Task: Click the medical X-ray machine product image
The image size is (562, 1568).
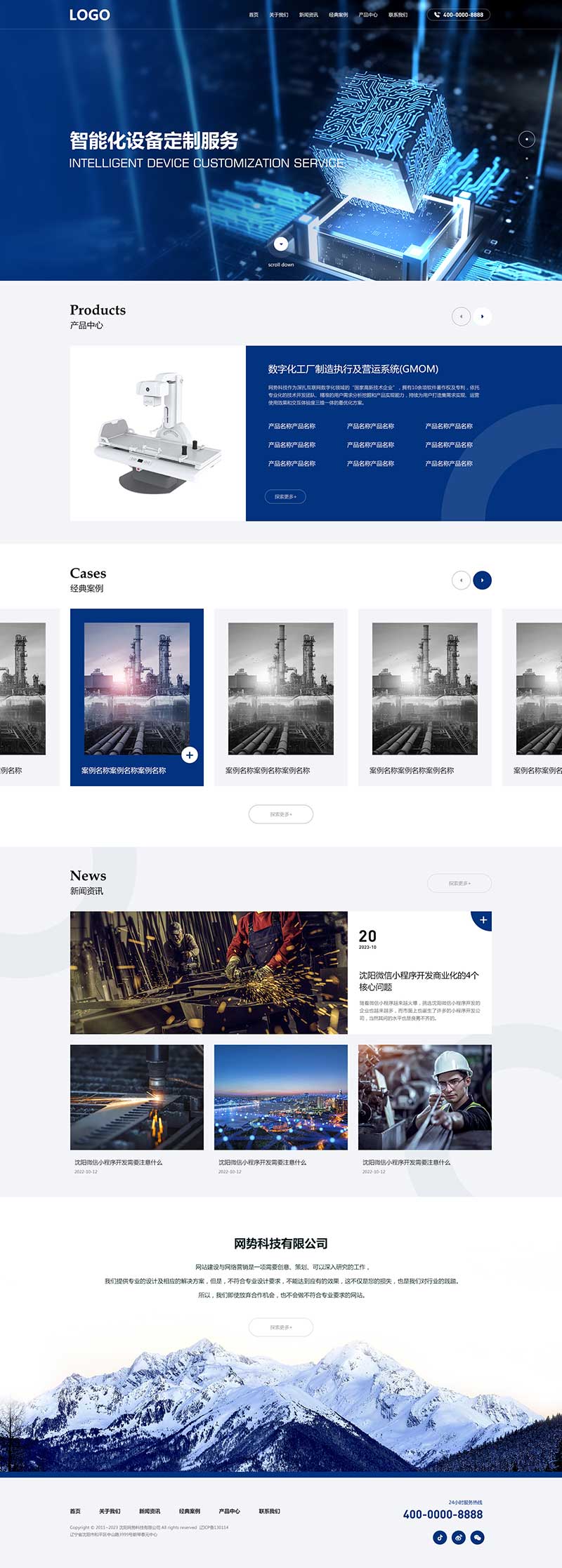Action: [158, 433]
